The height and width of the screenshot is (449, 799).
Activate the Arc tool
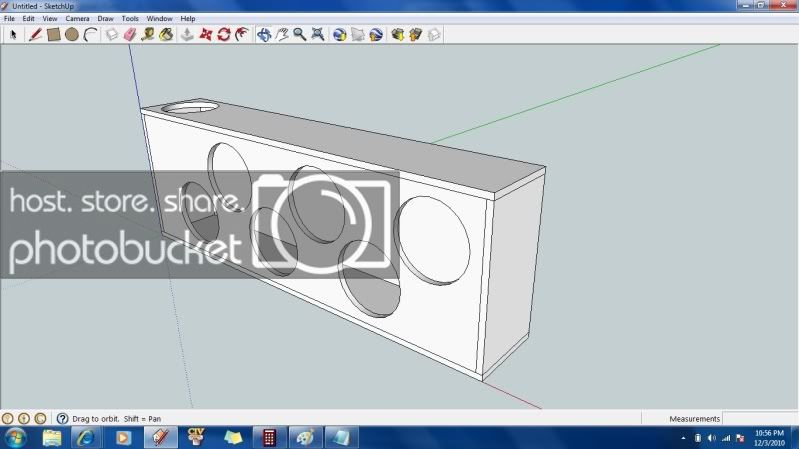(x=90, y=35)
